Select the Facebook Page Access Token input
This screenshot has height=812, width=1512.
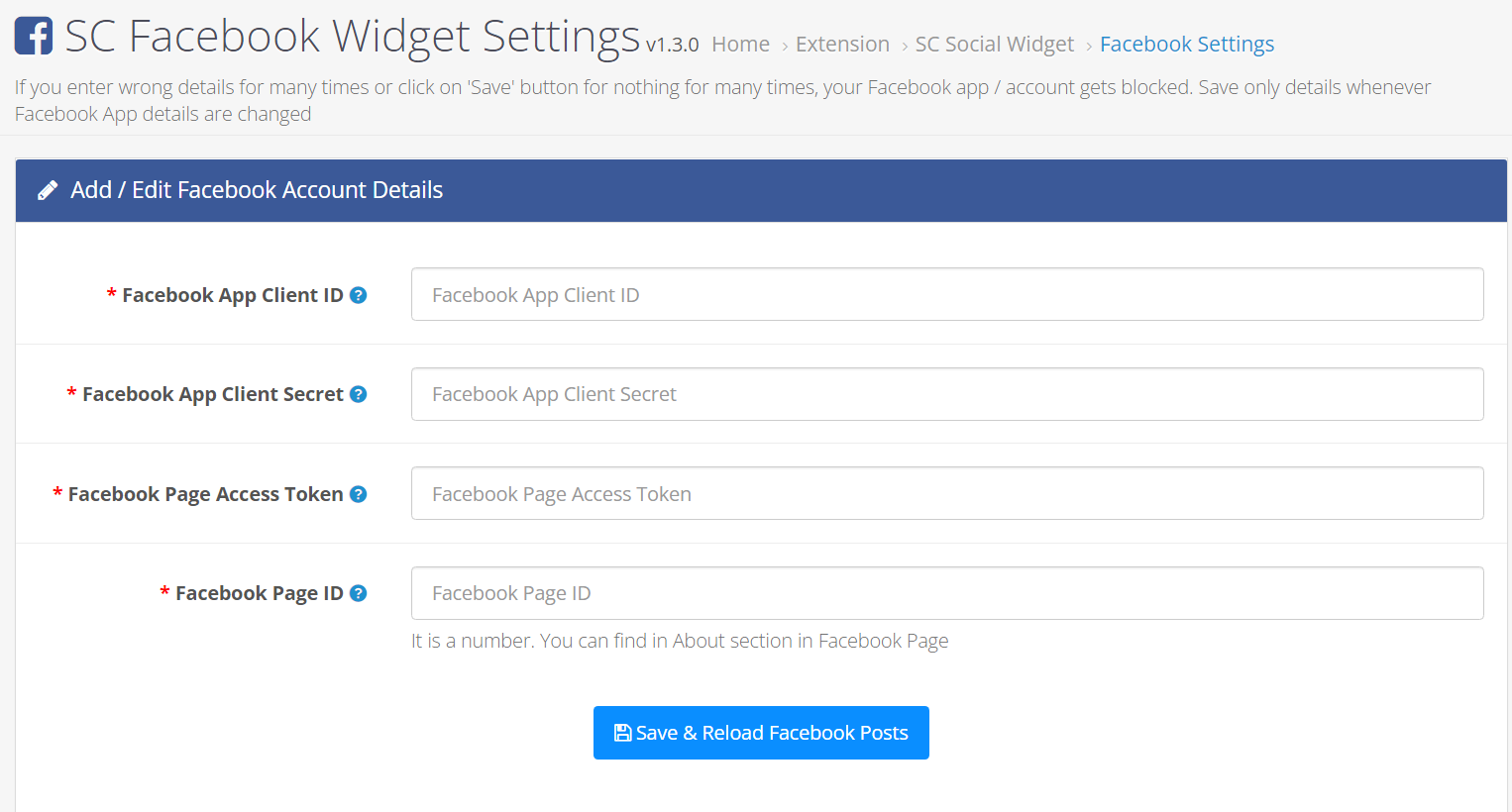coord(946,494)
